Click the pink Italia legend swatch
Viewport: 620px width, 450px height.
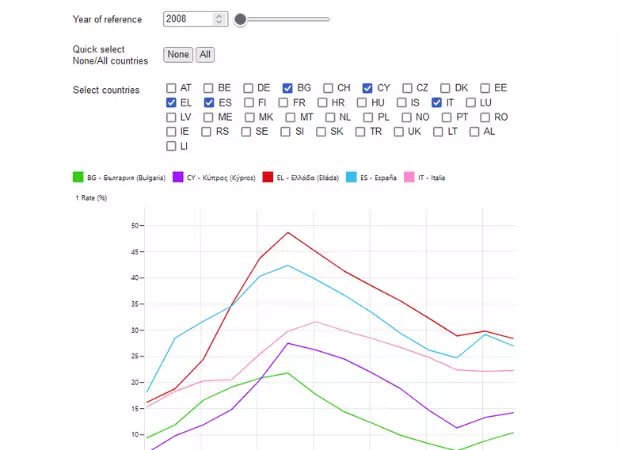point(410,177)
